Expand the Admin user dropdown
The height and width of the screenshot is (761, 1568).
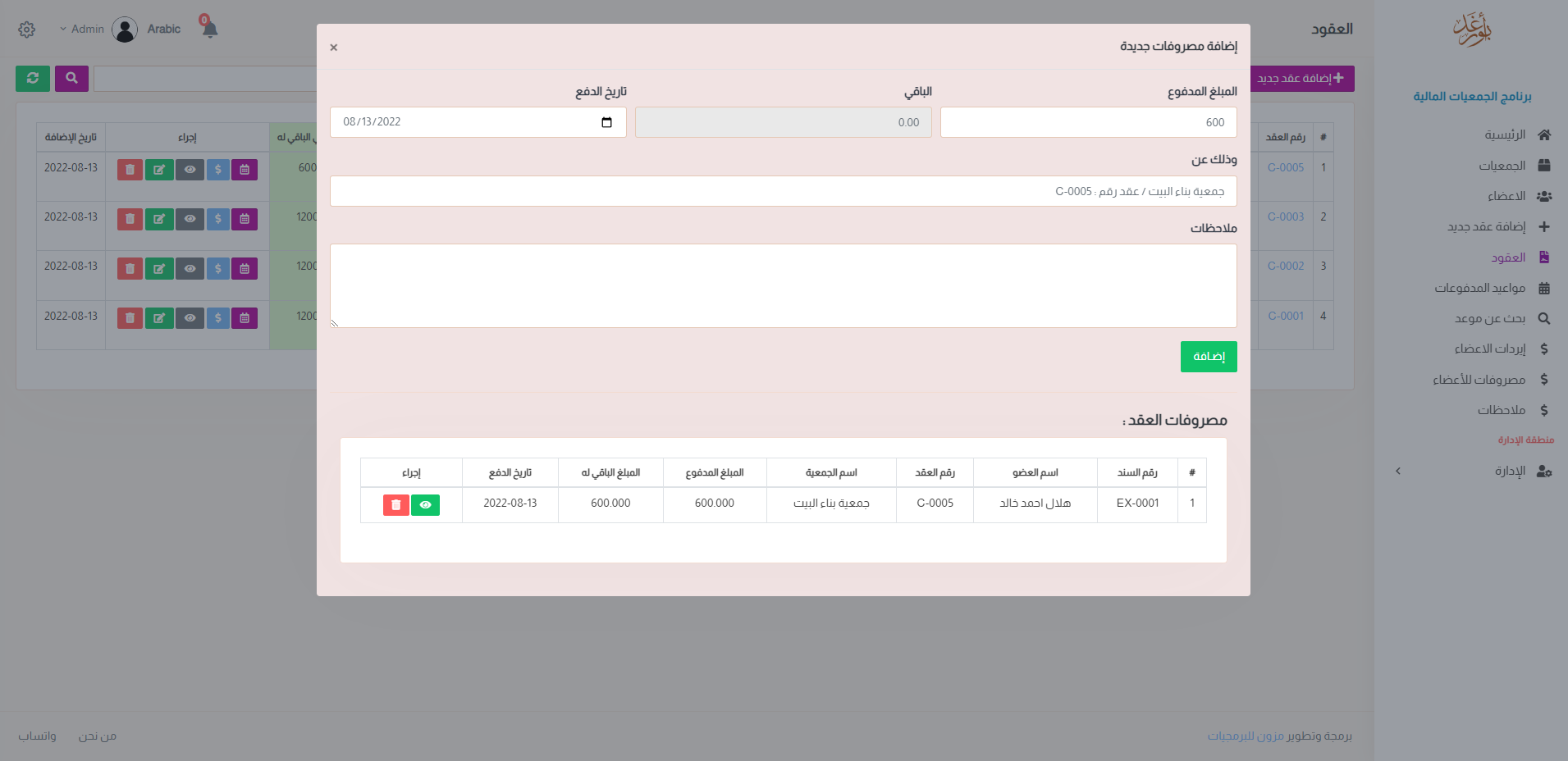tap(82, 30)
